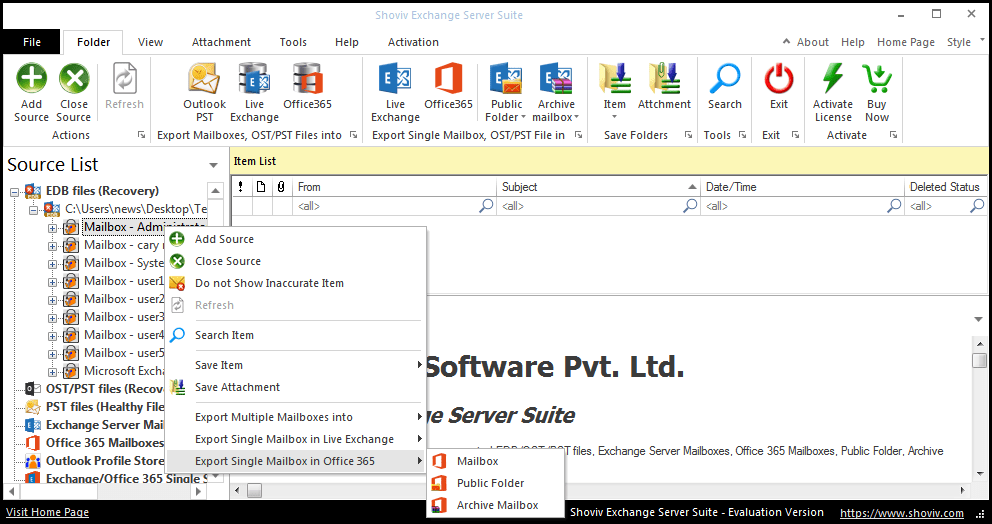Collapse the C:\Users\news\Desktop tree node
This screenshot has height=524, width=992.
[34, 209]
